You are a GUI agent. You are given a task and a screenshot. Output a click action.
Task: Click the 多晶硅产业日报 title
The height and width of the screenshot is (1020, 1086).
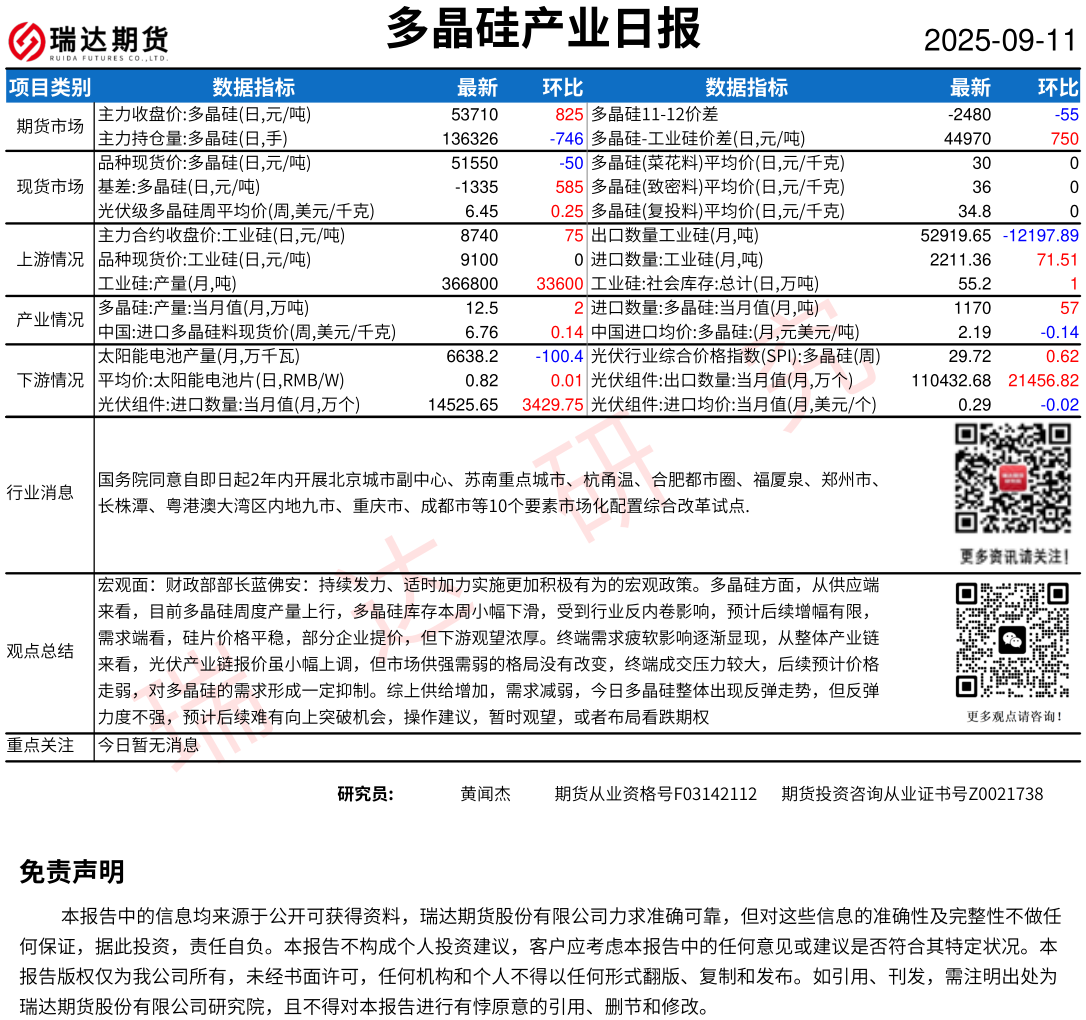[x=543, y=28]
